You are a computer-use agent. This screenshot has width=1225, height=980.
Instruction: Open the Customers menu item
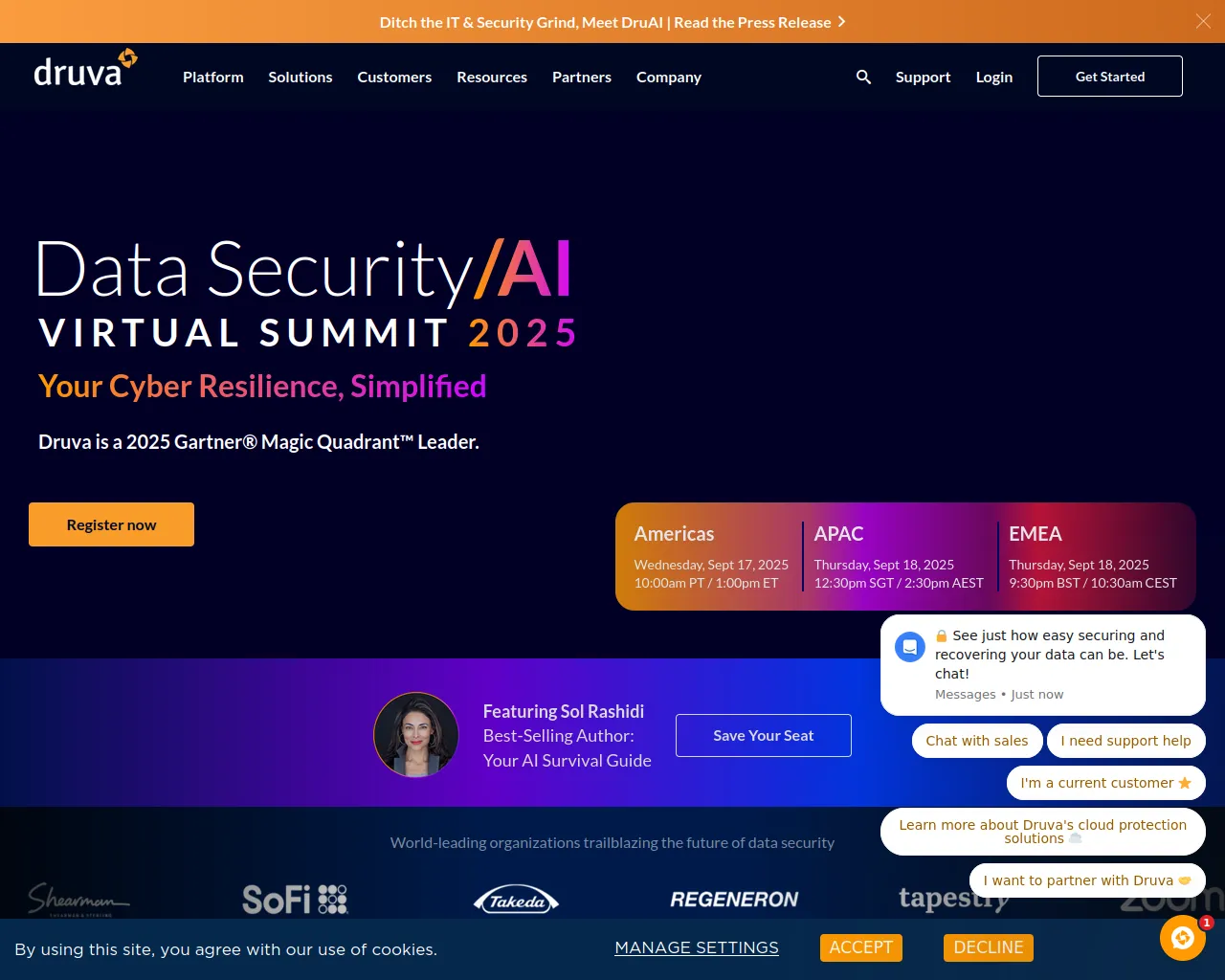point(394,77)
